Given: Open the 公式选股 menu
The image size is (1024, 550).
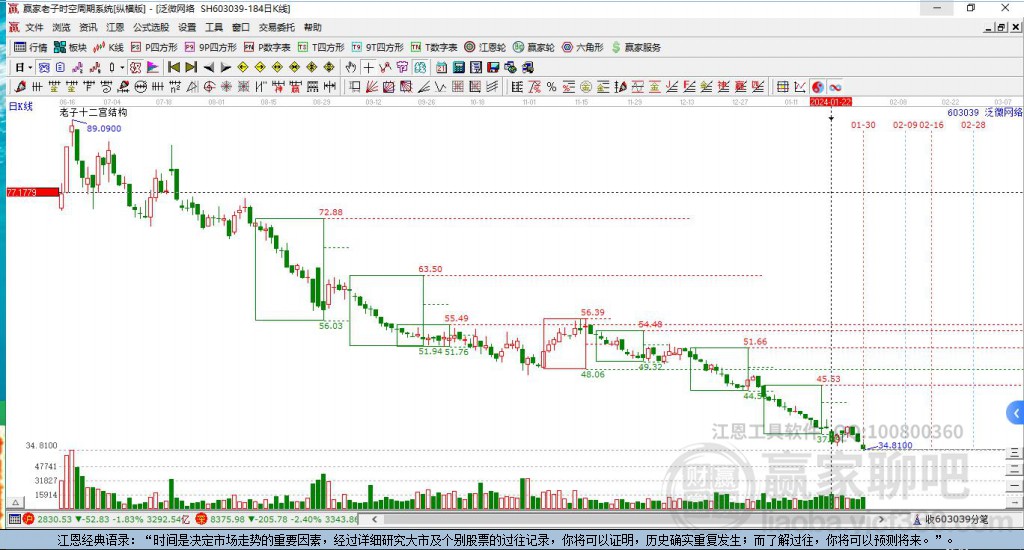Looking at the screenshot, I should [151, 27].
